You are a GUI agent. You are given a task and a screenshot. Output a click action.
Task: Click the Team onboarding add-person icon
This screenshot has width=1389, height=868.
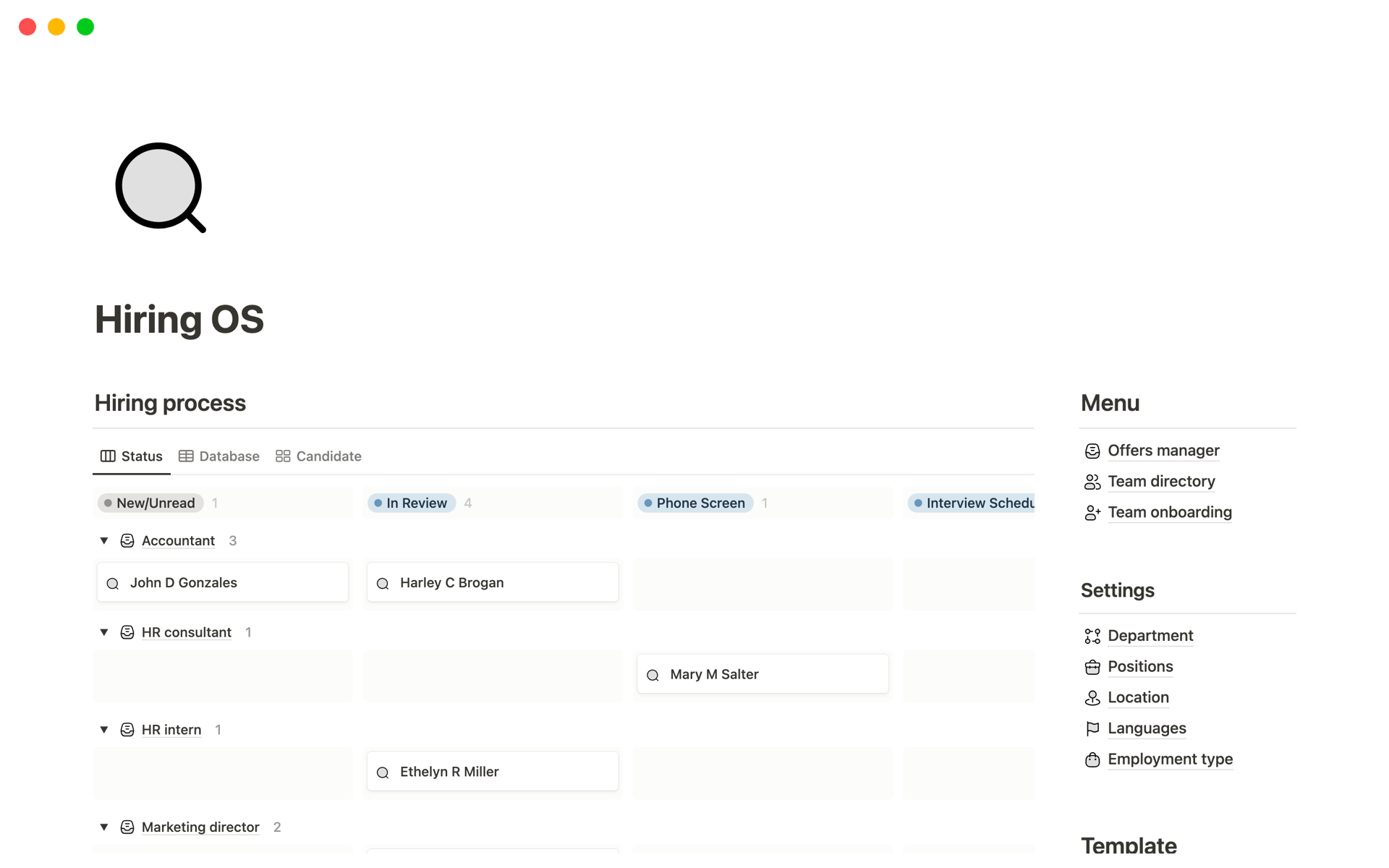[x=1092, y=513]
